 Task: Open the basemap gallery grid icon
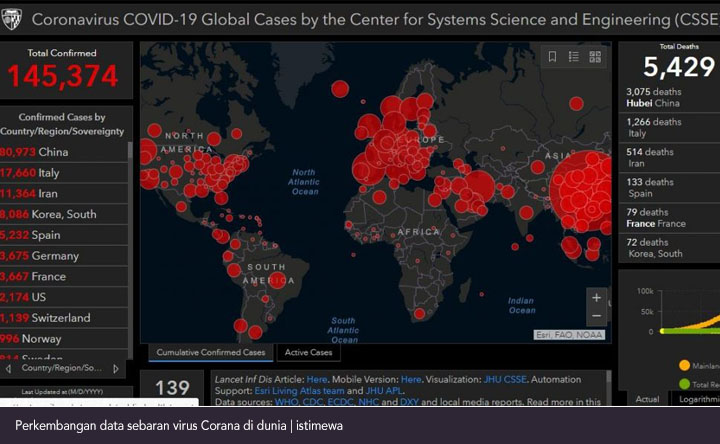coord(595,57)
